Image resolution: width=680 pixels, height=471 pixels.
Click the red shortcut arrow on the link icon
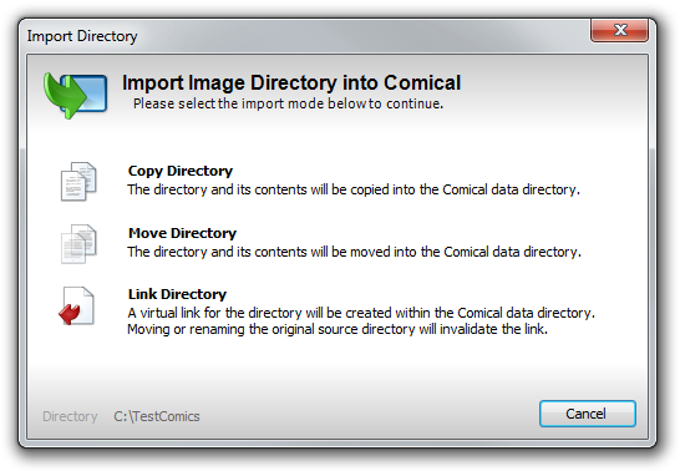pyautogui.click(x=69, y=314)
